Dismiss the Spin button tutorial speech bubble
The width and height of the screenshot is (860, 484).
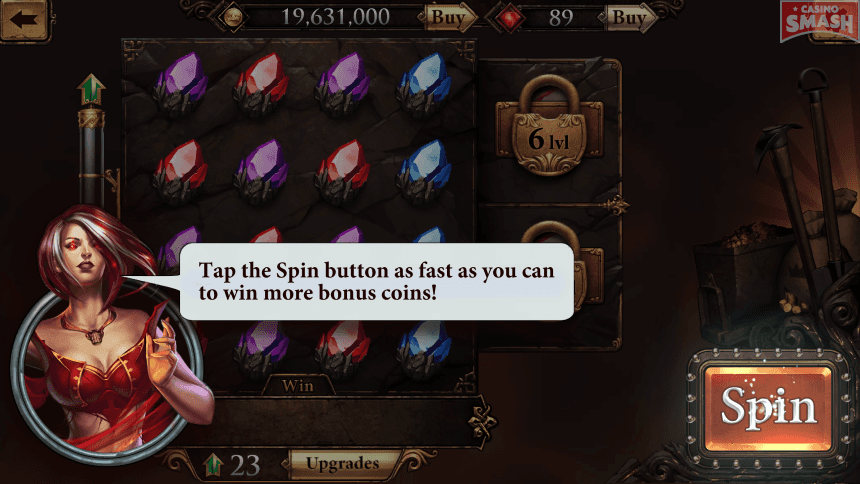click(x=376, y=282)
